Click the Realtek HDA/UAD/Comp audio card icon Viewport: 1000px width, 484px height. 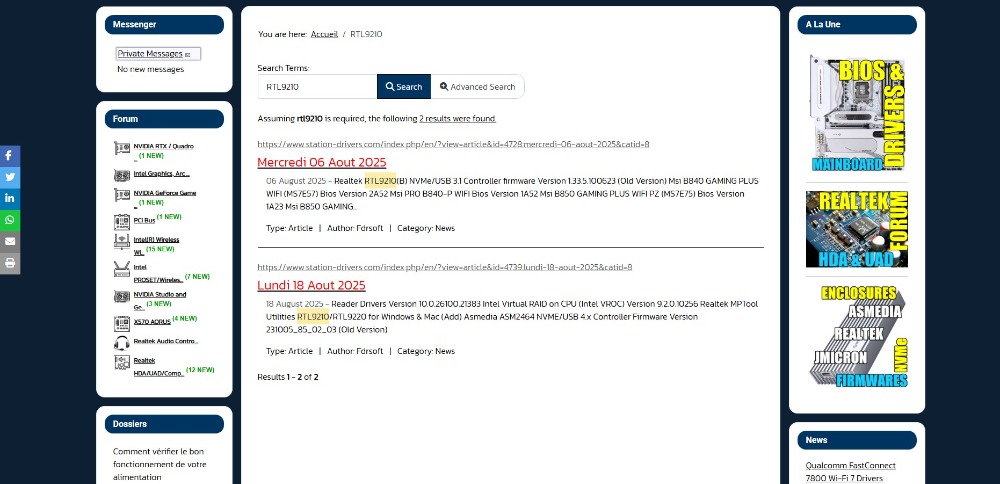pyautogui.click(x=122, y=362)
